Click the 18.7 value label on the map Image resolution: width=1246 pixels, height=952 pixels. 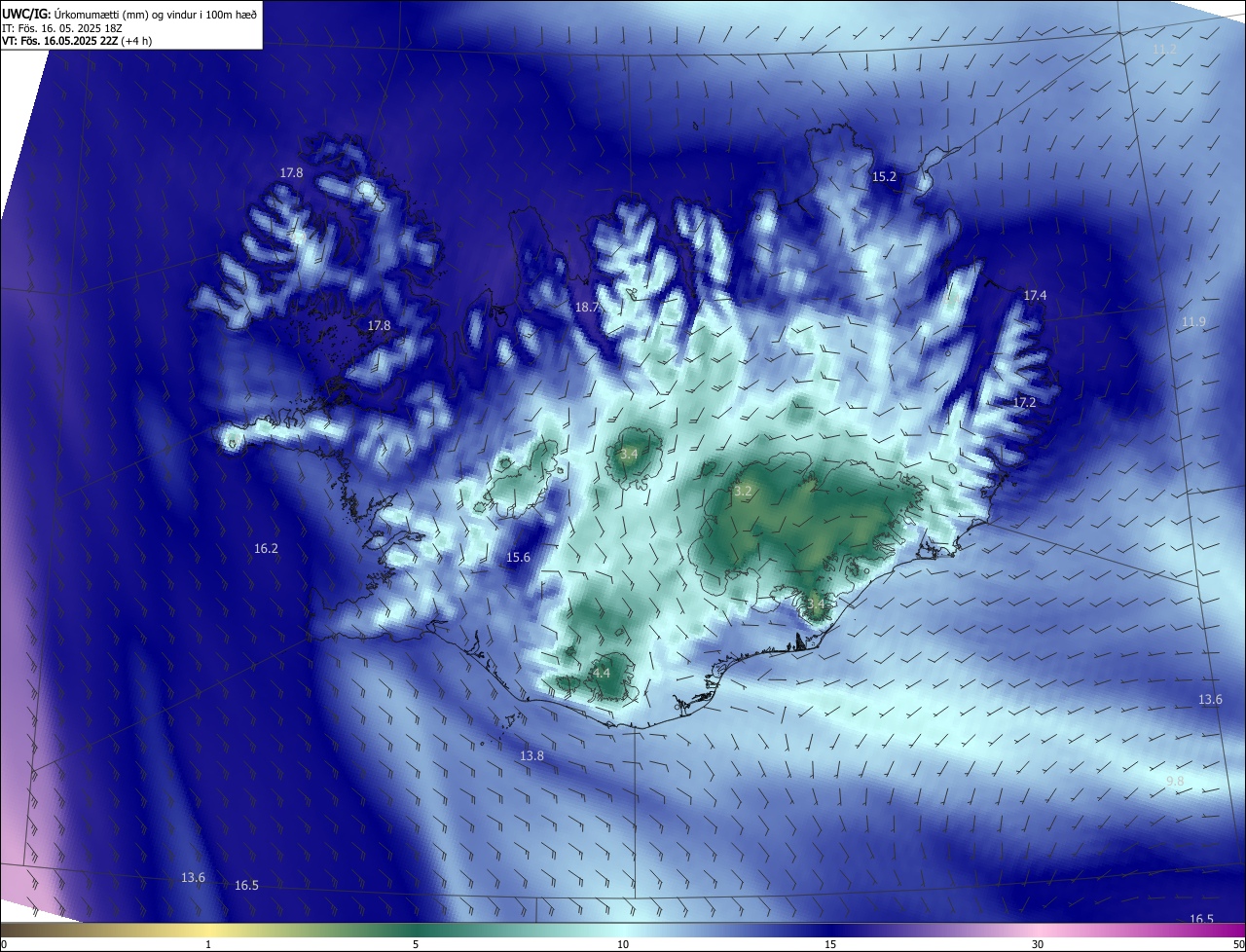click(x=587, y=307)
